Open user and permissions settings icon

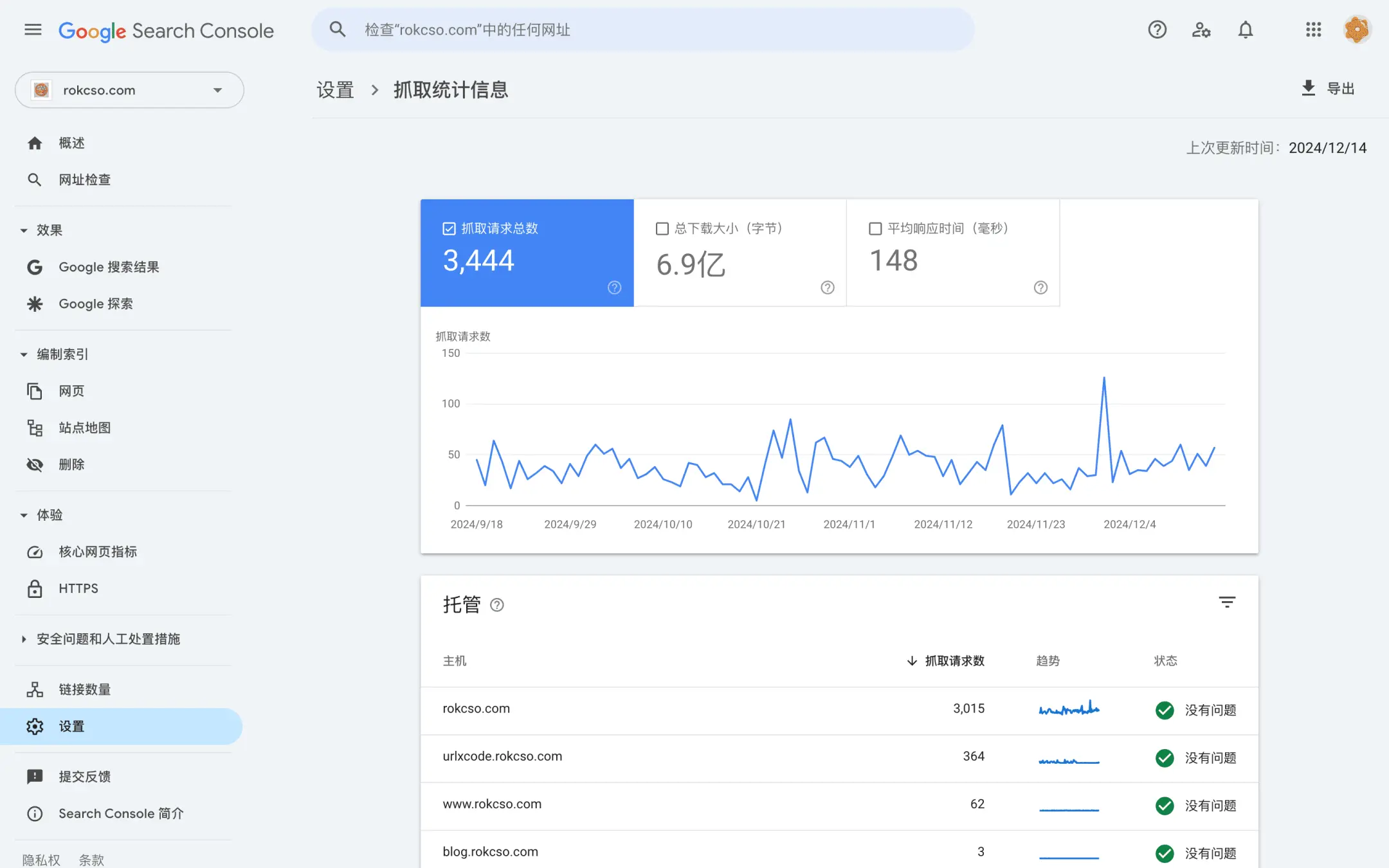pos(1201,30)
